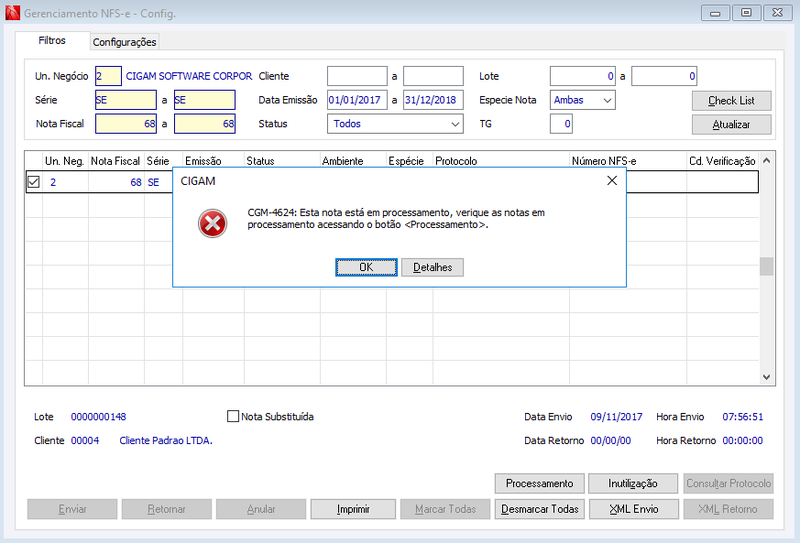Click the Check List button

731,101
